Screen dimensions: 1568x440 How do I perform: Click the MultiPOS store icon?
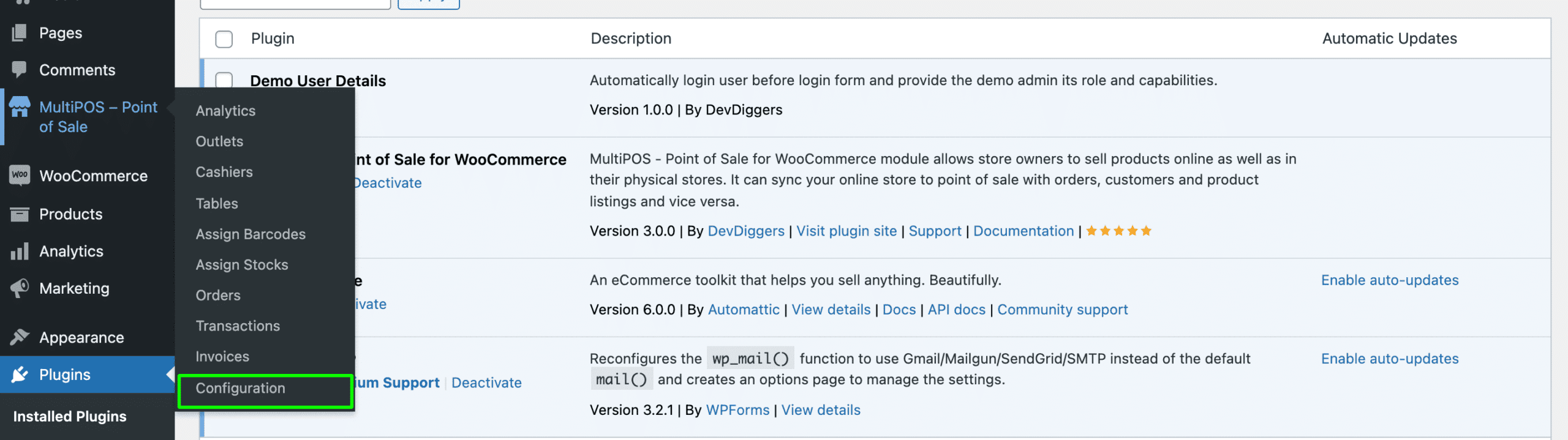click(x=19, y=107)
